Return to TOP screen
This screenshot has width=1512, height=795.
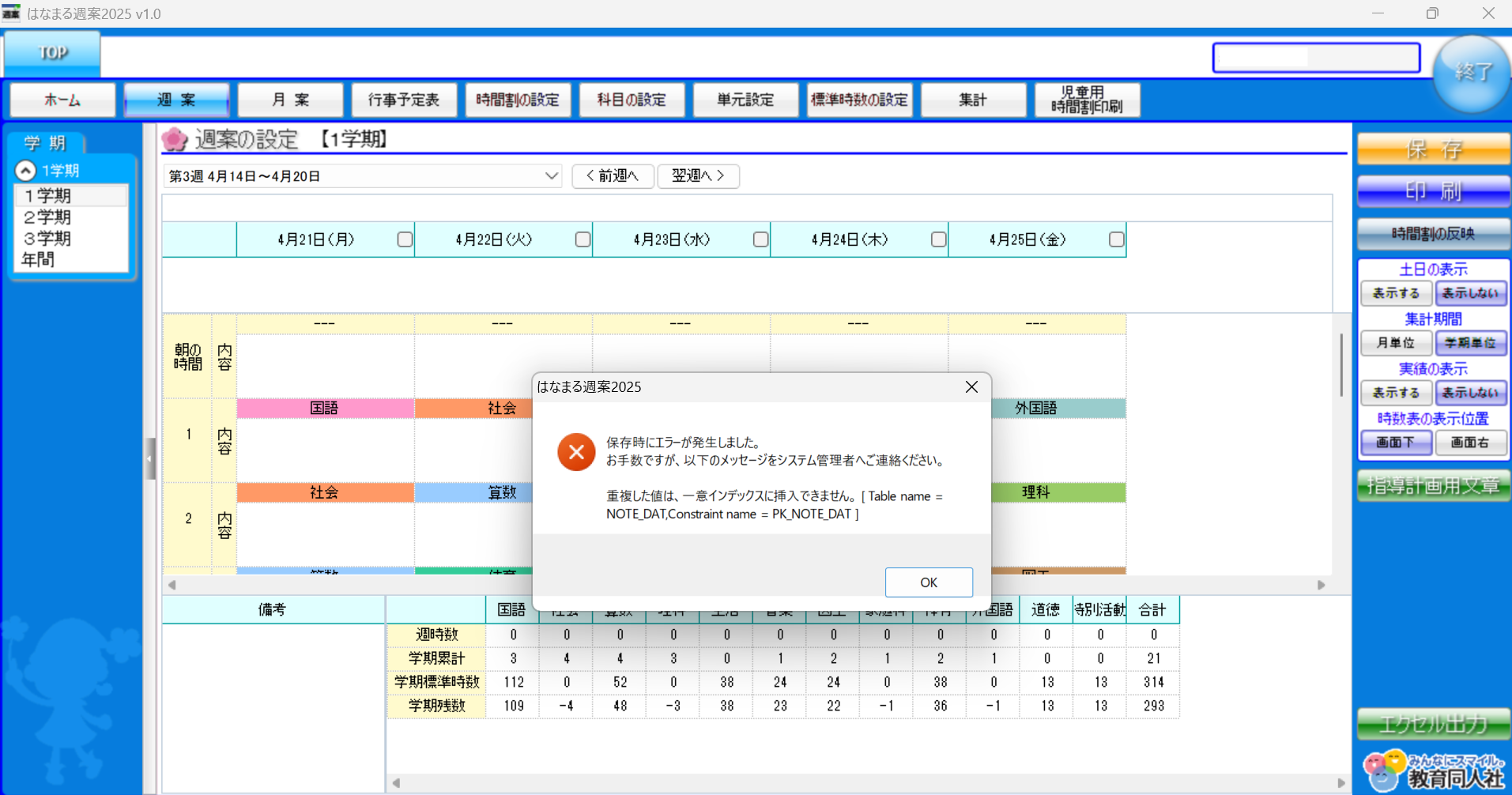coord(51,52)
